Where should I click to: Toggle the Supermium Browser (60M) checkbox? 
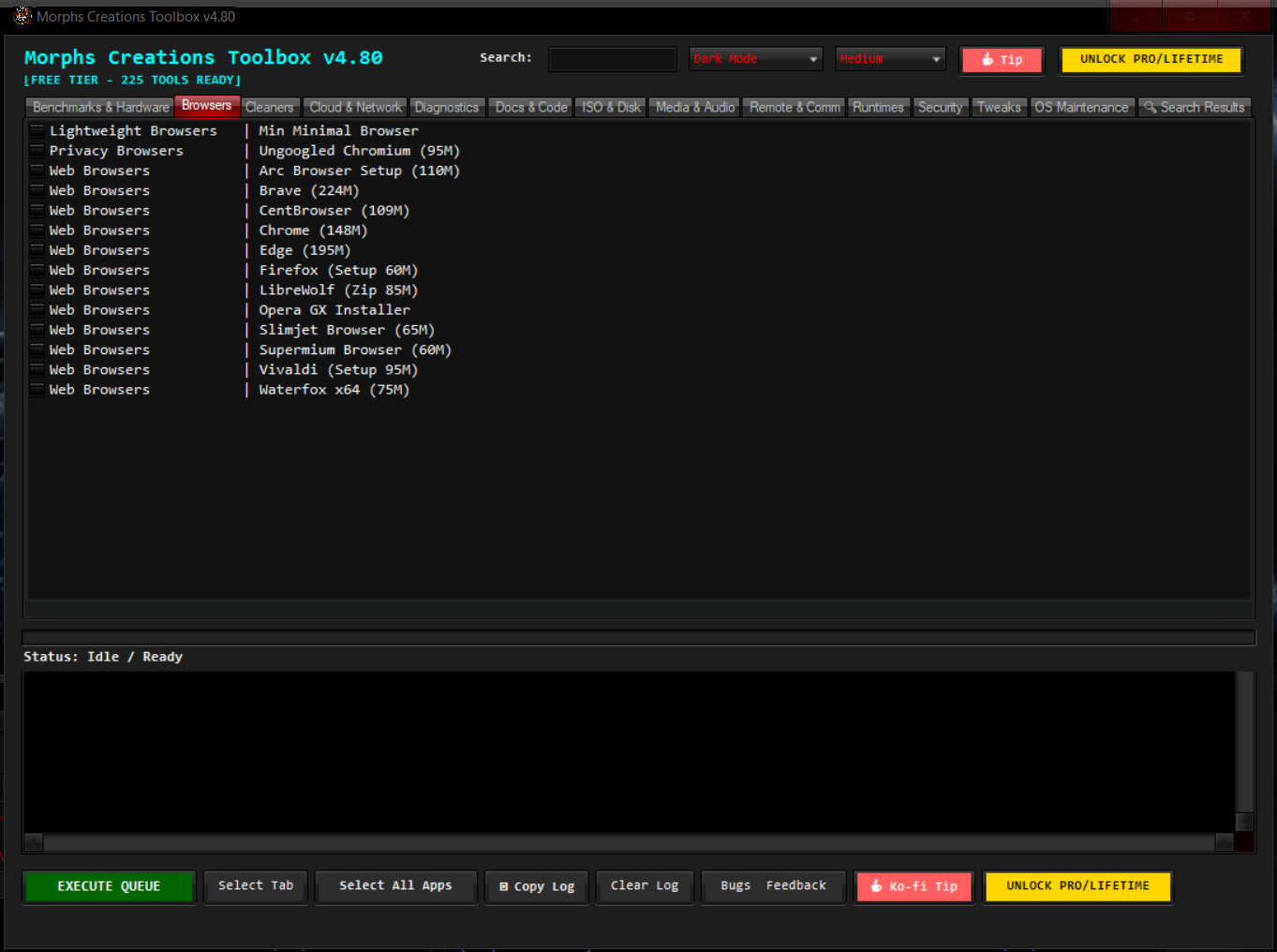[37, 350]
